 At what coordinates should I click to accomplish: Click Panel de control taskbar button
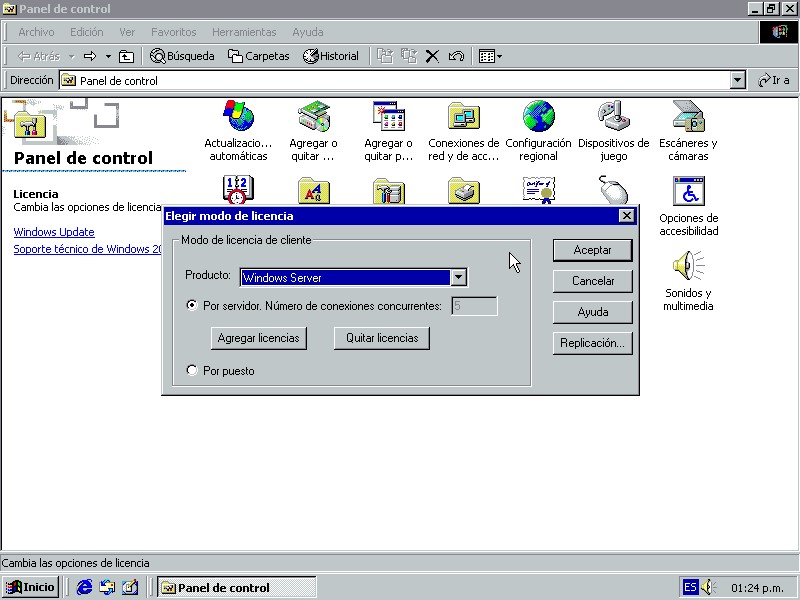coord(237,587)
